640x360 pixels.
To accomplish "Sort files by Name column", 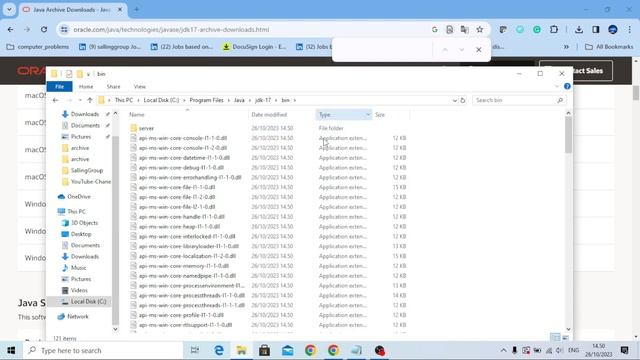I will 188,115.
